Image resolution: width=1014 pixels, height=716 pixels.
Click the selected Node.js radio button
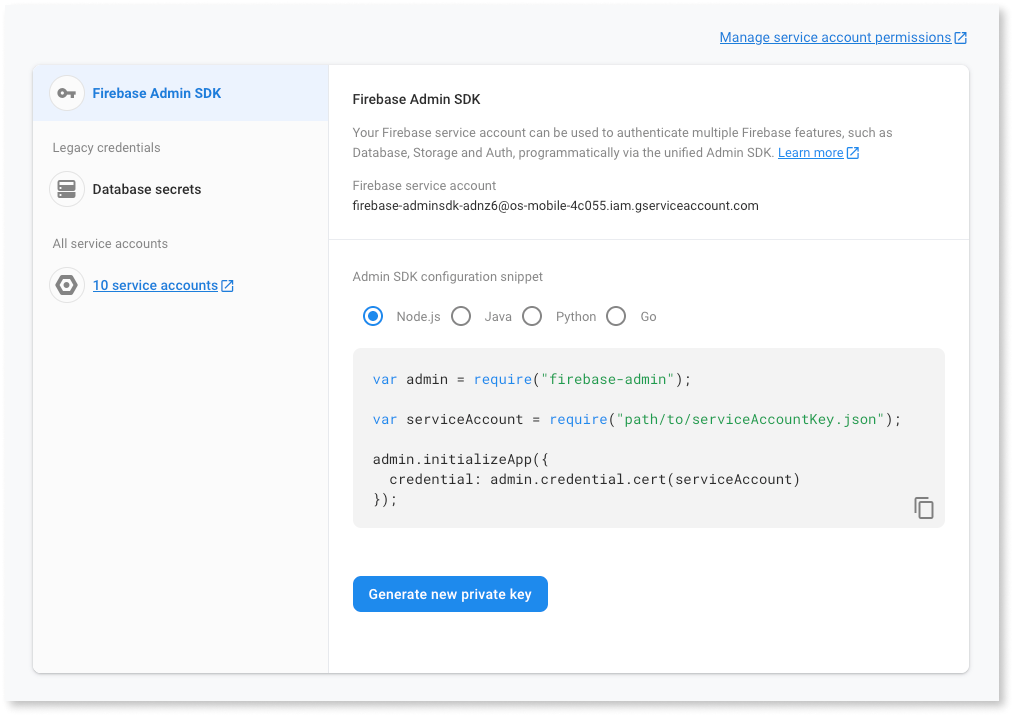(372, 316)
